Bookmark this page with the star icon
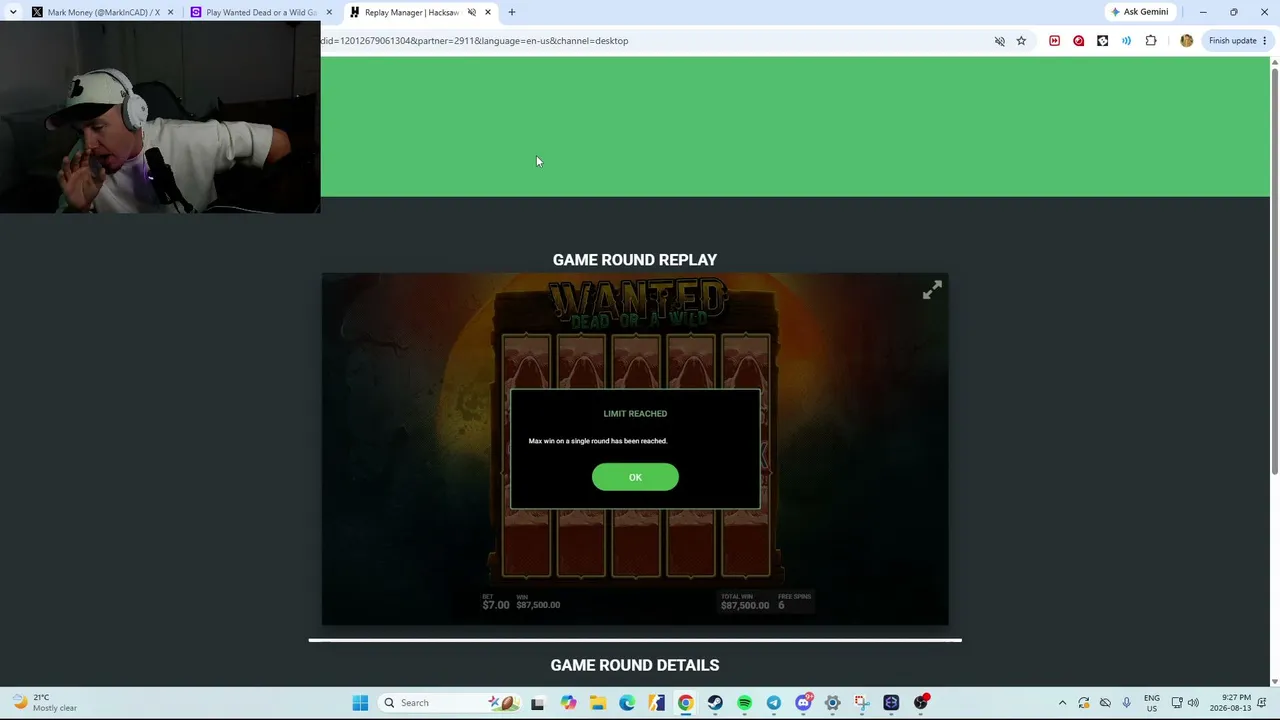 [1021, 41]
